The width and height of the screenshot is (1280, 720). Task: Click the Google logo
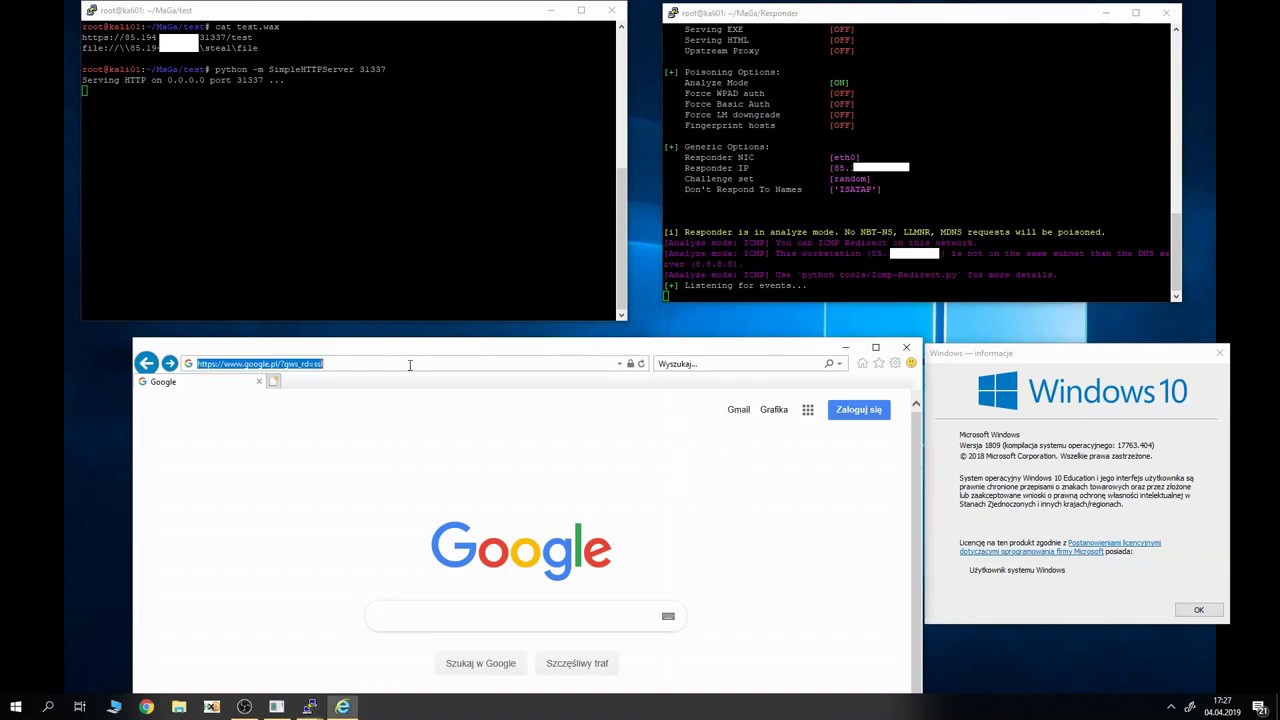coord(521,550)
